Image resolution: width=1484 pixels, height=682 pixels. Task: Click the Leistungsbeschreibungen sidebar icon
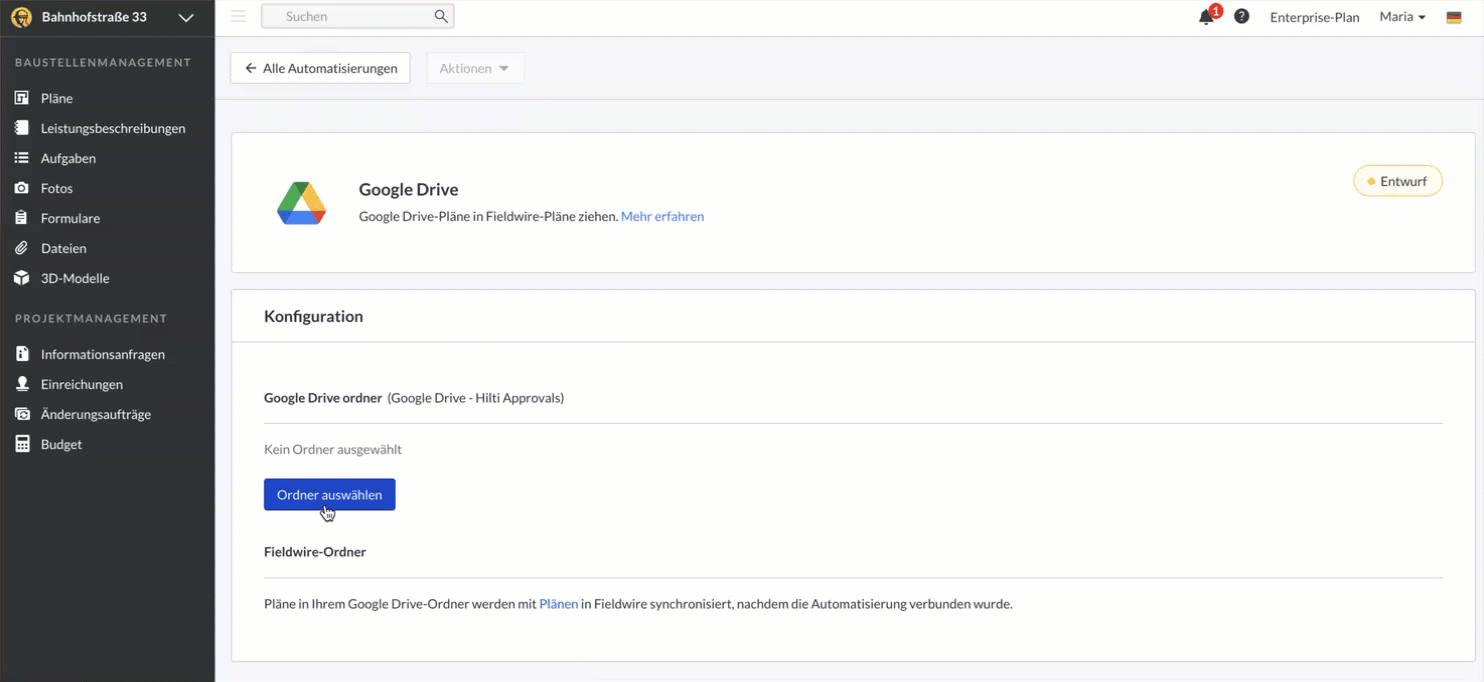22,128
